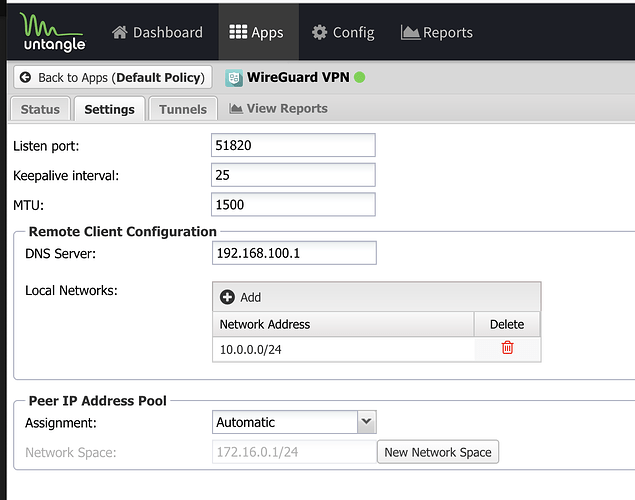Focus the Listen port field

(x=293, y=145)
